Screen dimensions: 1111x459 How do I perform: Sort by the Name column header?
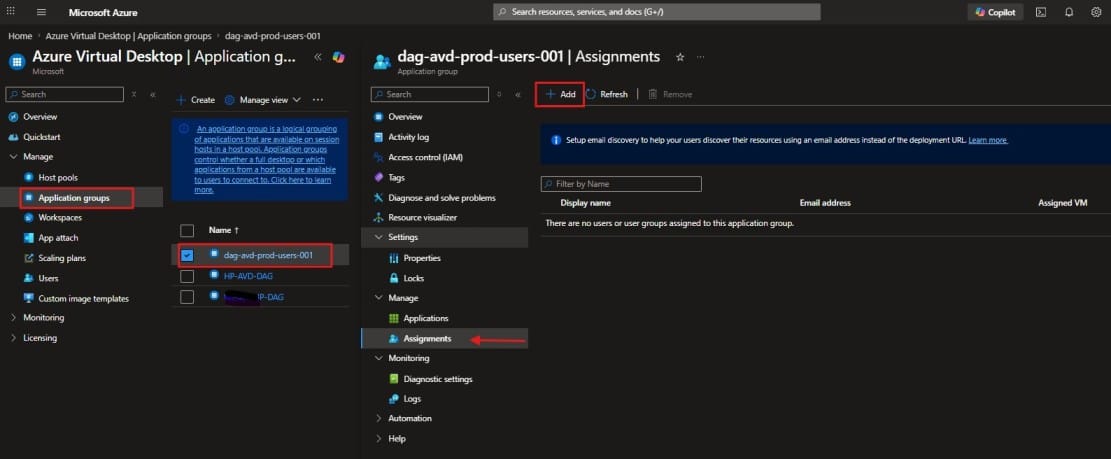[224, 231]
